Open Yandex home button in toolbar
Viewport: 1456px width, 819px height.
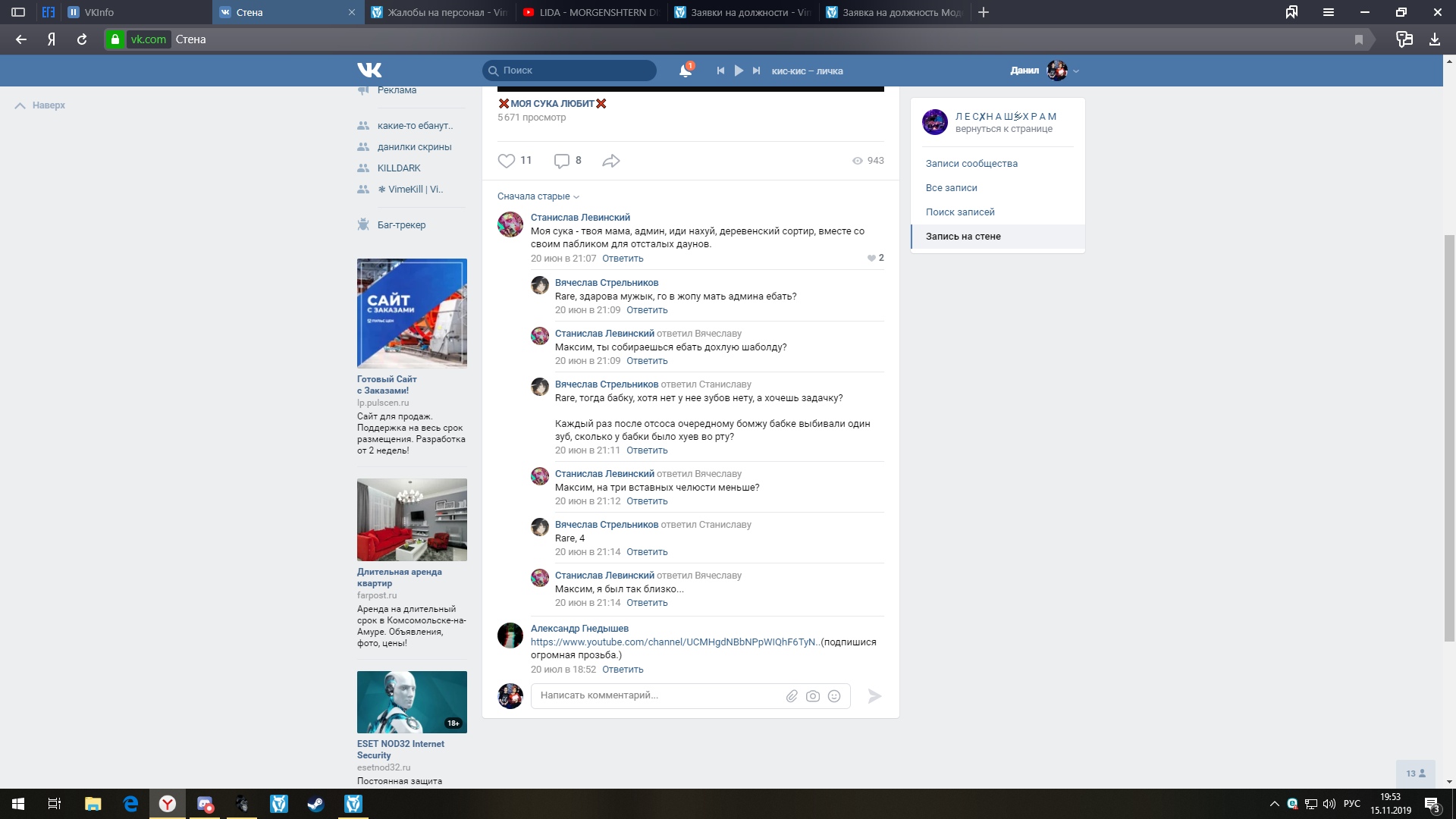[x=52, y=39]
